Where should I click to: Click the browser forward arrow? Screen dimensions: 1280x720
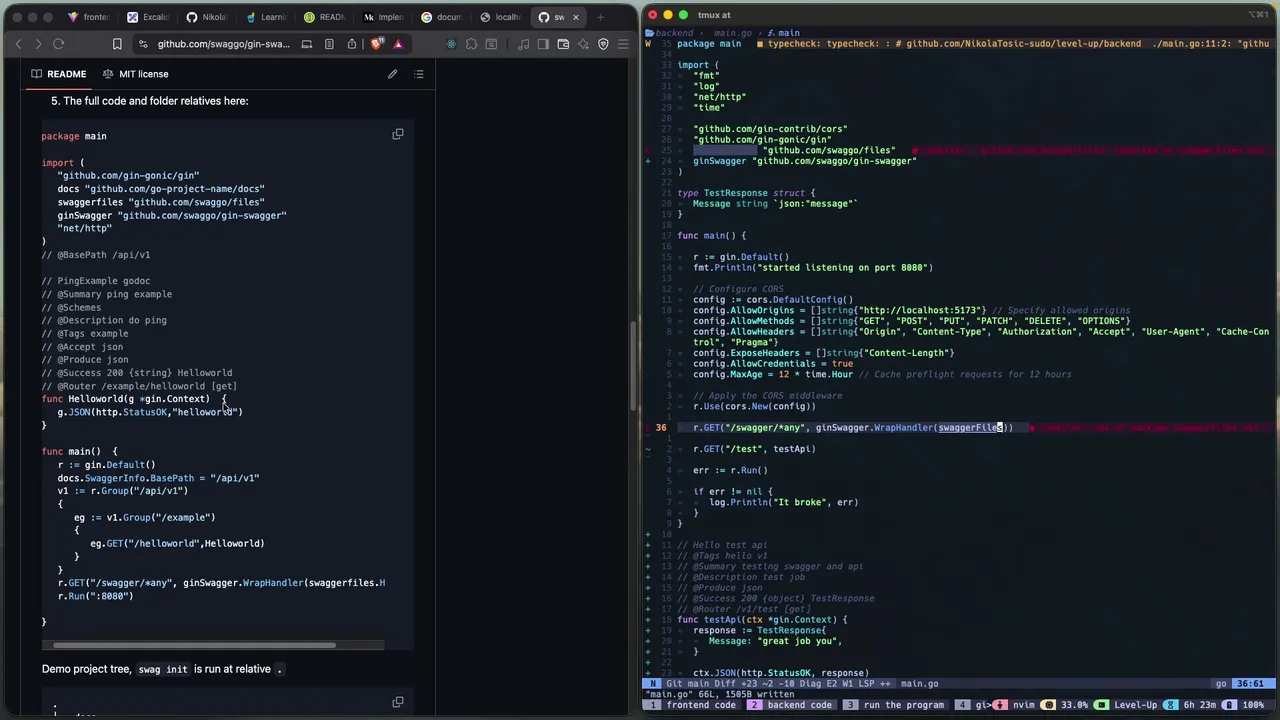[38, 44]
